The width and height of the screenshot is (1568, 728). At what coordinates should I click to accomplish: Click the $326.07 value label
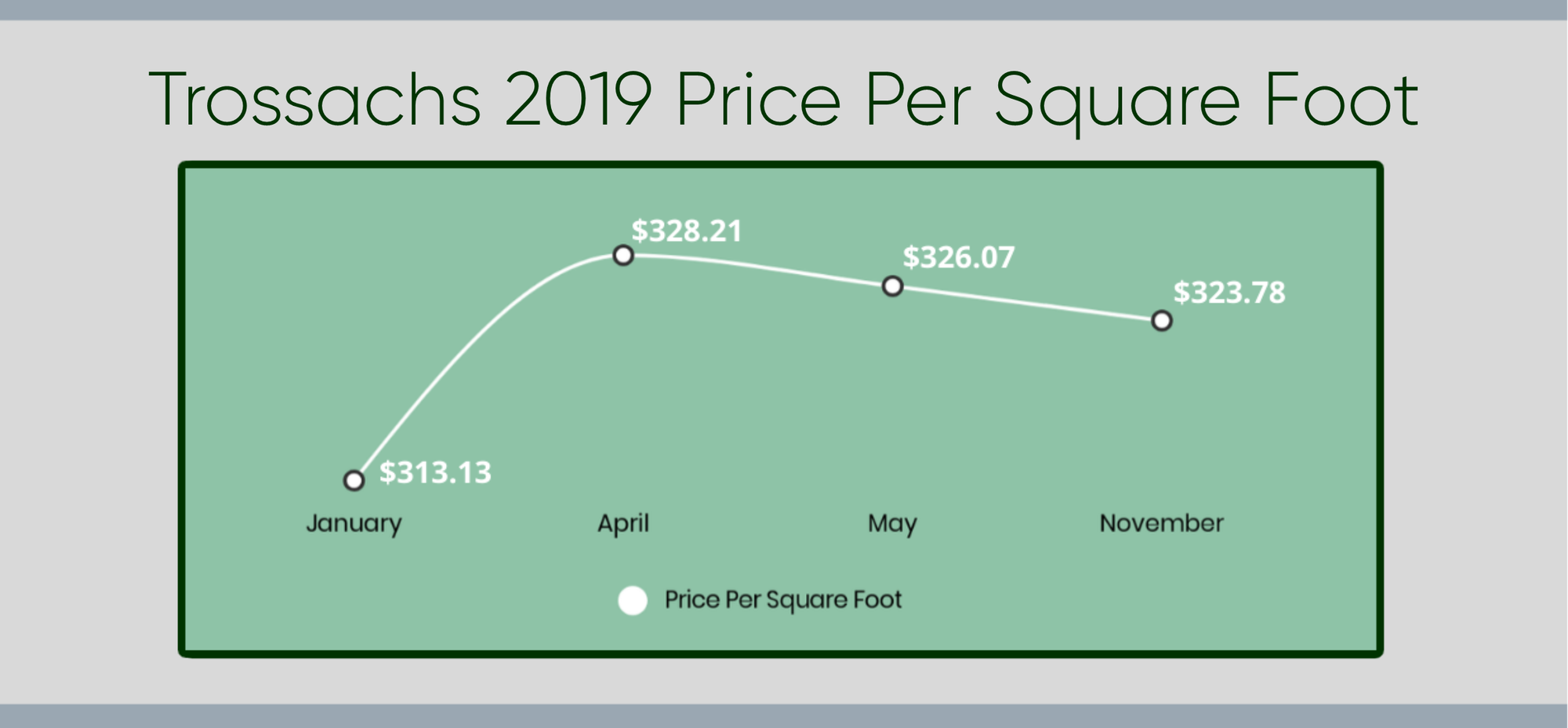click(x=958, y=258)
